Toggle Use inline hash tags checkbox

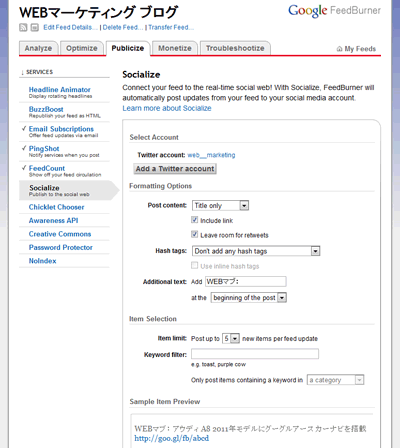[195, 265]
